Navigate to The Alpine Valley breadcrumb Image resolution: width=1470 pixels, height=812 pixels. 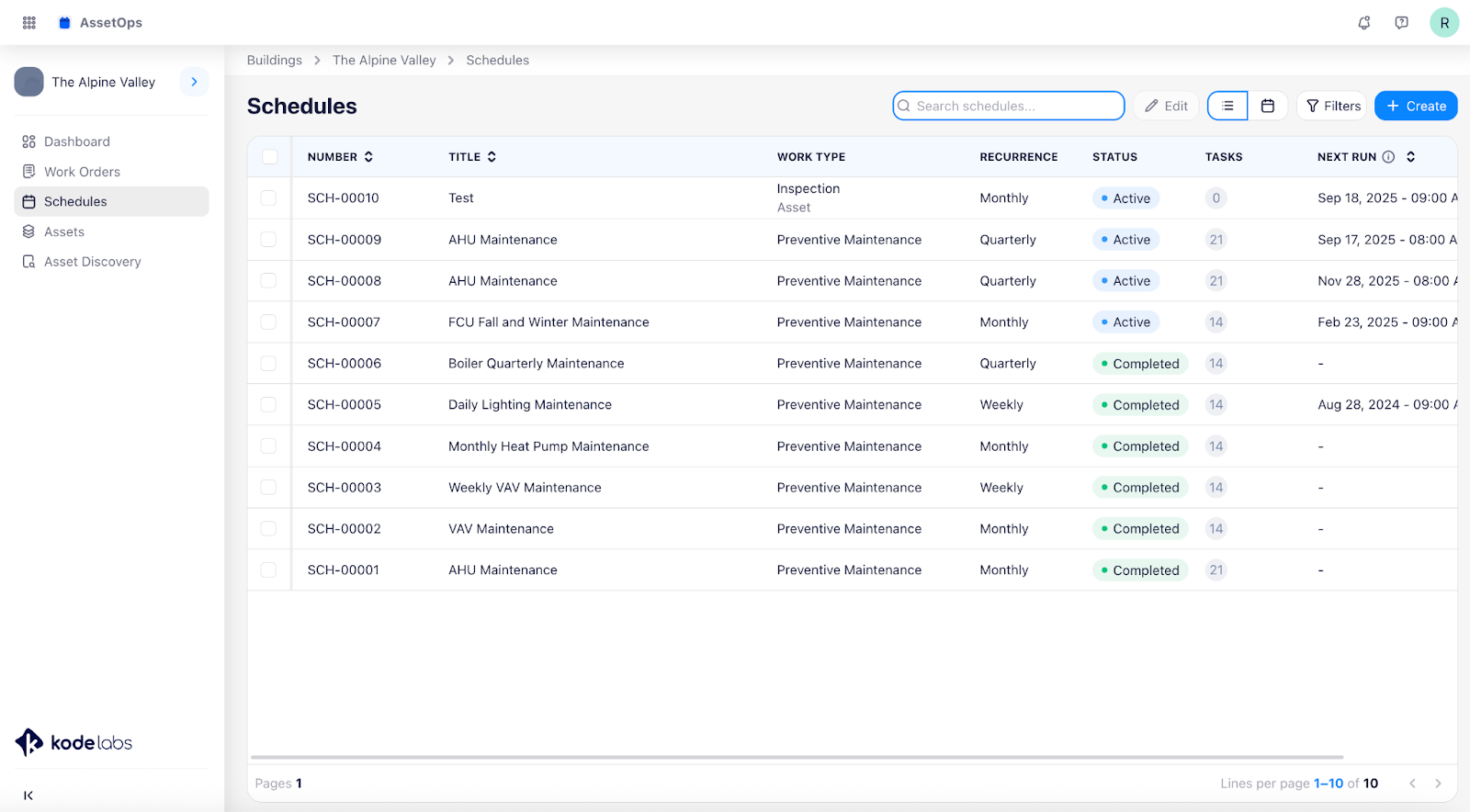[x=384, y=61]
